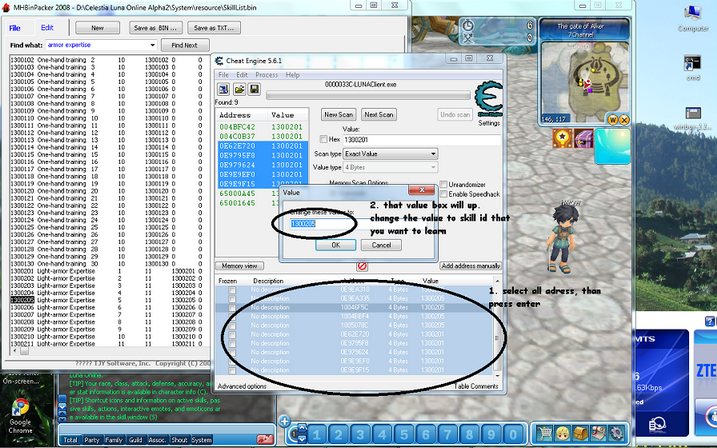Viewport: 717px width, 448px height.
Task: Click the star buff icon below minimap
Action: tap(562, 138)
